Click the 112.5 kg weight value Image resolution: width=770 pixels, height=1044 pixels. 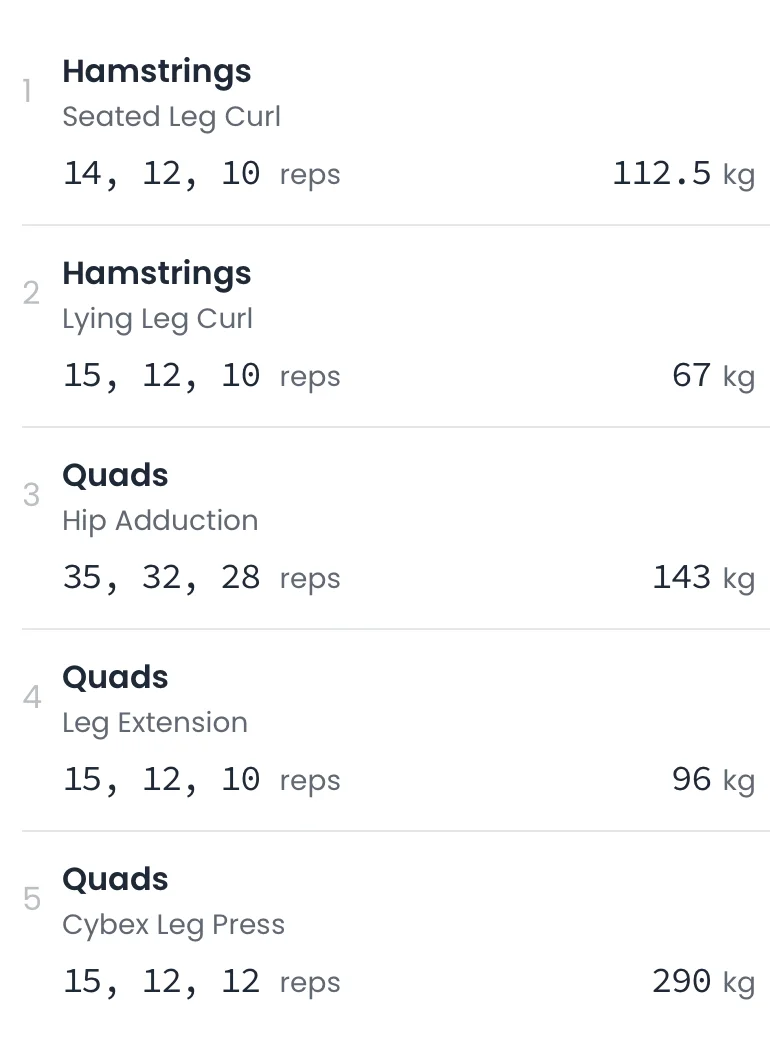(x=683, y=174)
